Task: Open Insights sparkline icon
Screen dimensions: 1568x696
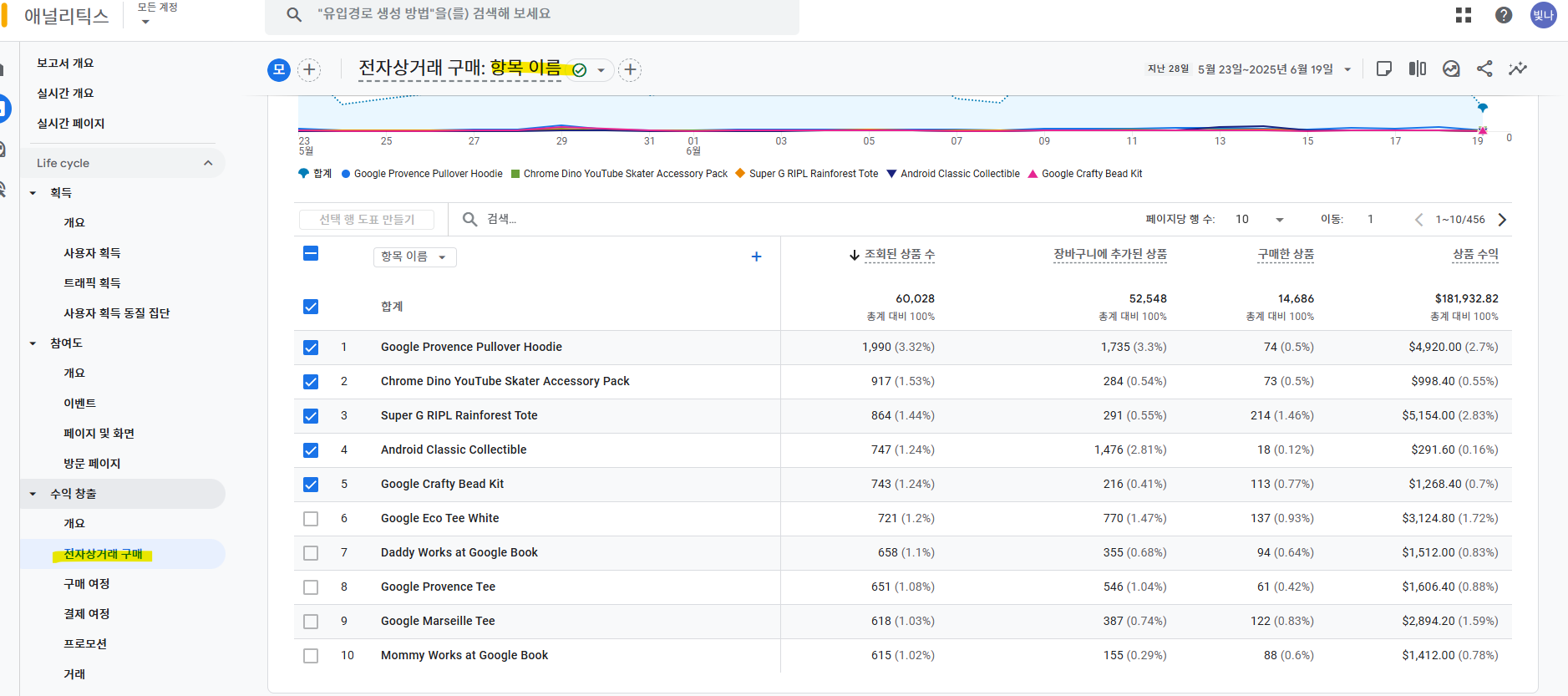Action: point(1518,69)
